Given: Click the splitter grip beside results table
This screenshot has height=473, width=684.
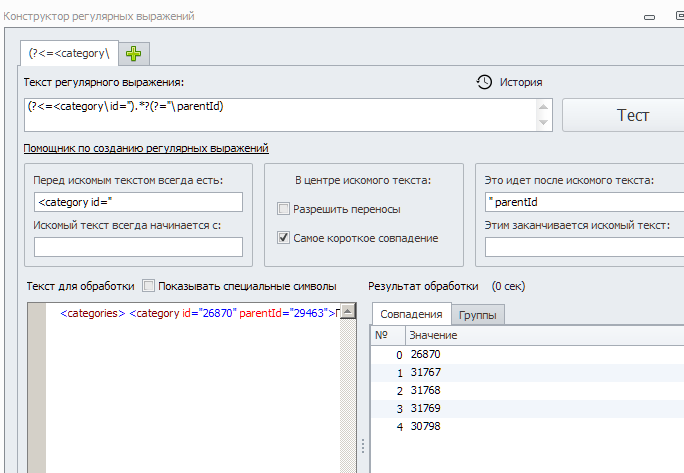Looking at the screenshot, I should [363, 446].
